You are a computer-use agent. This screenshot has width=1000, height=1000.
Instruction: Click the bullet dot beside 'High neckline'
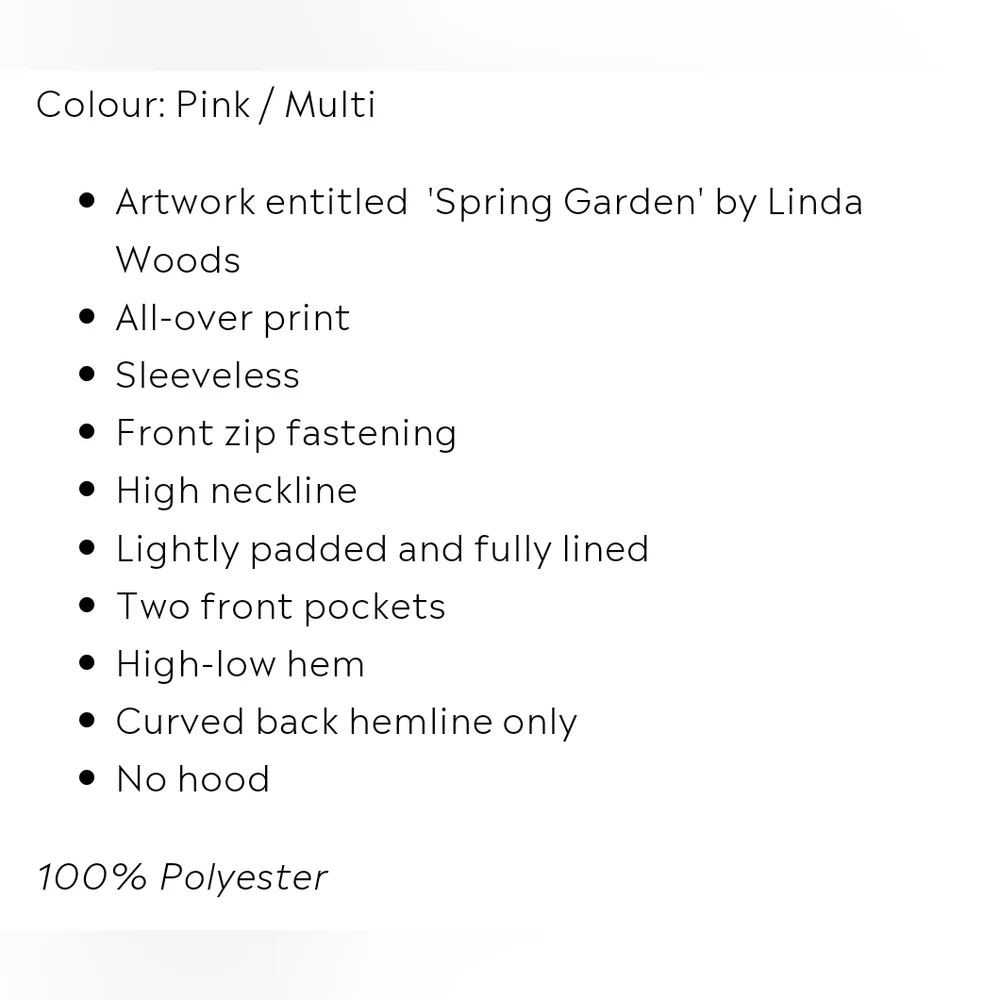[87, 490]
